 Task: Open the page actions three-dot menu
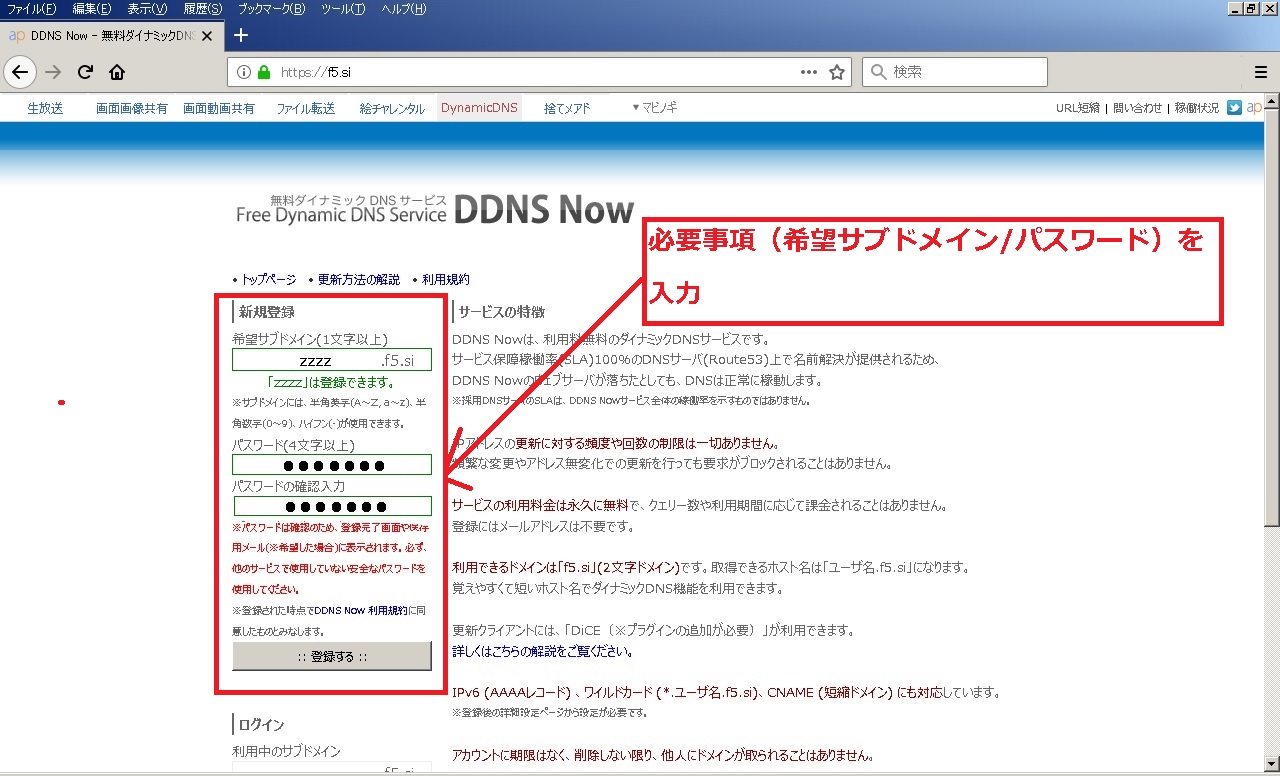coord(810,72)
